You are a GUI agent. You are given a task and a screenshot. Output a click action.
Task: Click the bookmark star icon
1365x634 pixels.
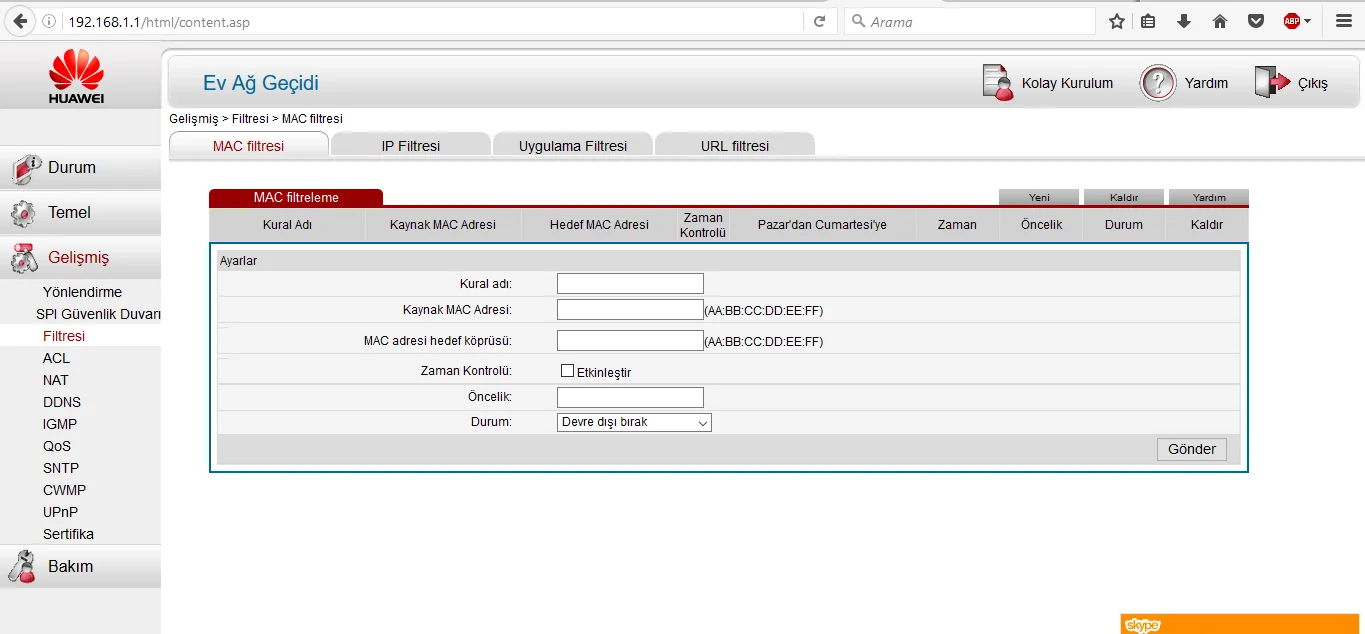pyautogui.click(x=1117, y=21)
